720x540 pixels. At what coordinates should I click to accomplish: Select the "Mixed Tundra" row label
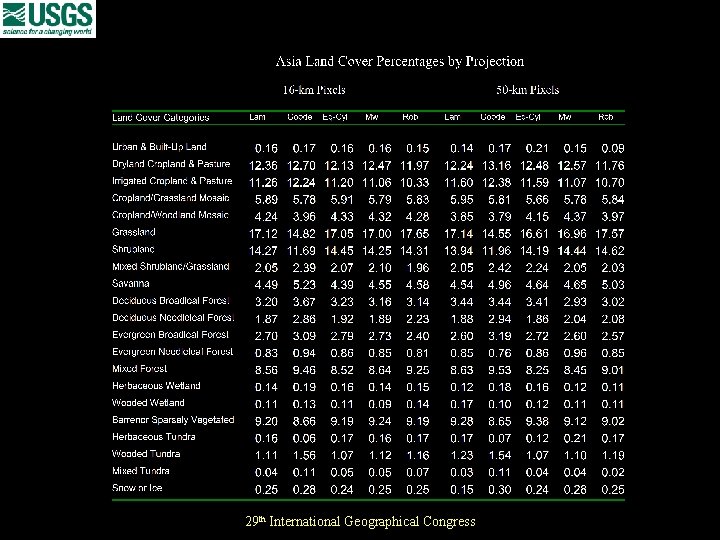coord(141,471)
